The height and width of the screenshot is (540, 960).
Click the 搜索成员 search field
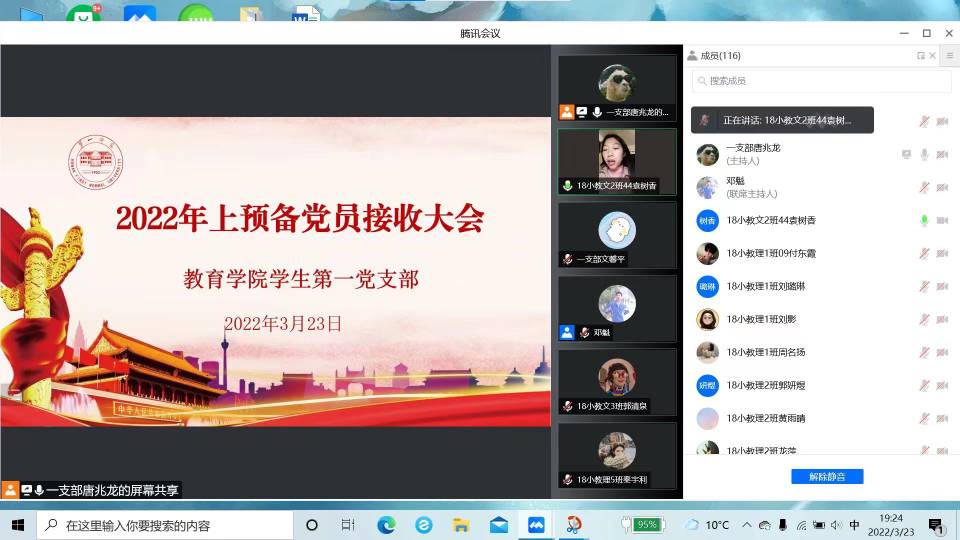click(x=820, y=81)
